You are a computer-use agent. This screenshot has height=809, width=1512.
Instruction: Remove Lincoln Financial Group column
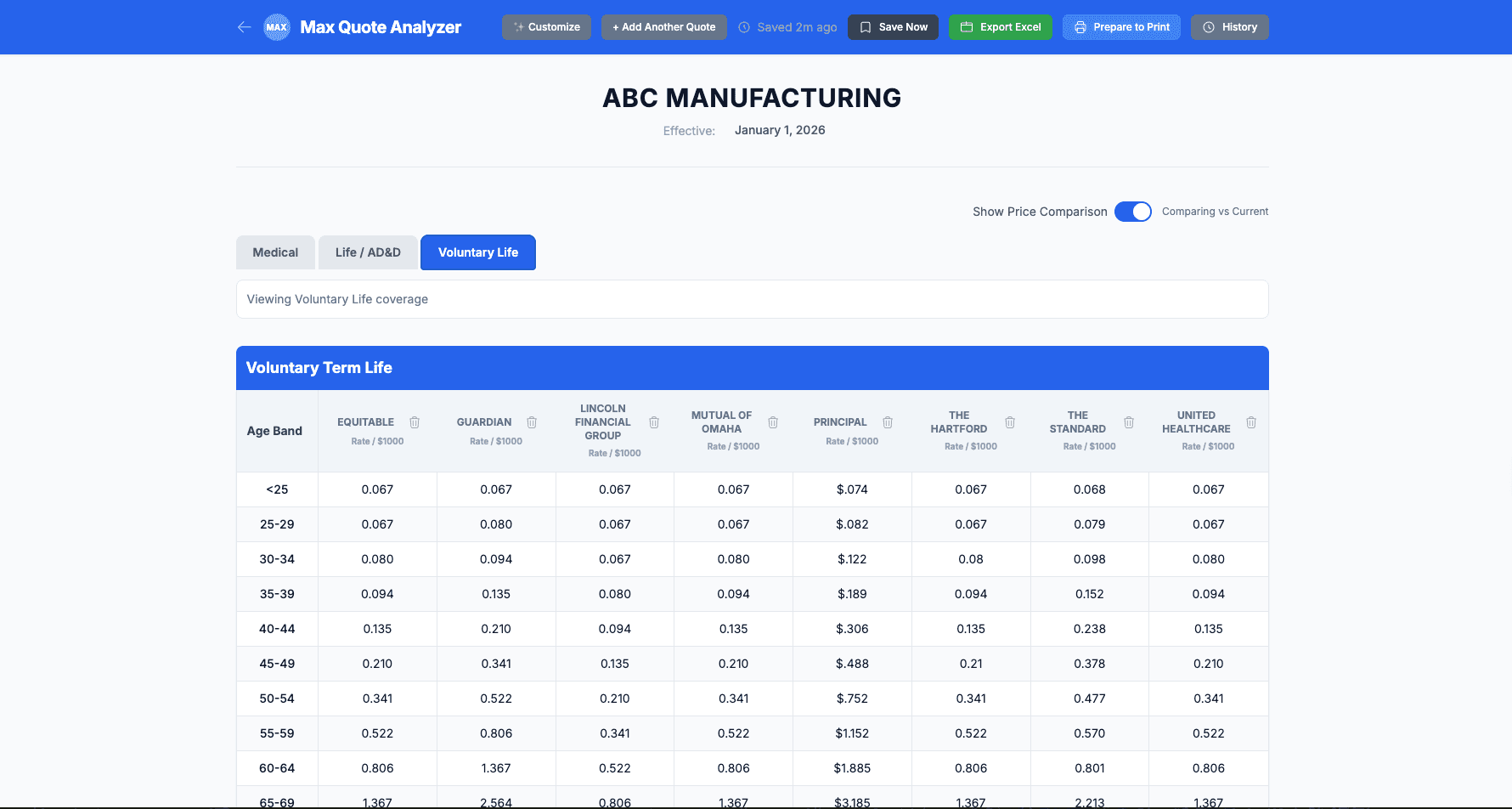click(654, 422)
